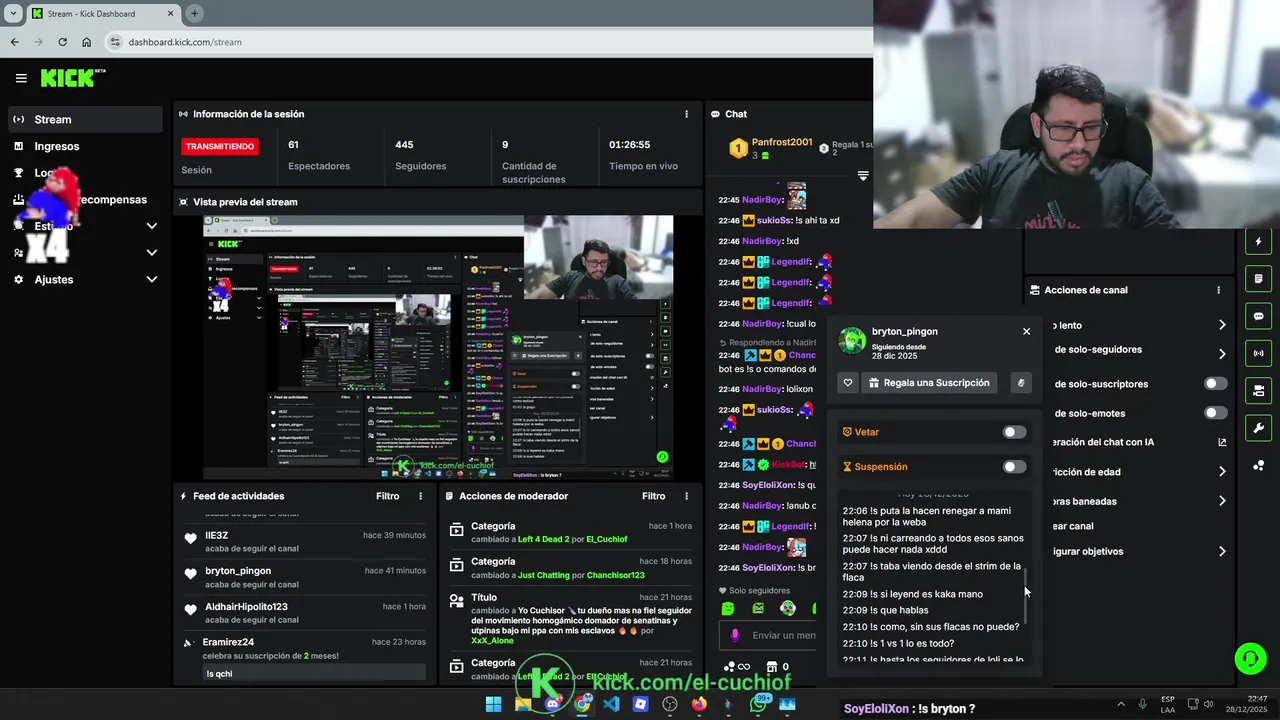The height and width of the screenshot is (720, 1280).
Task: Expand the Ajustes sidebar chevron
Action: pos(152,279)
